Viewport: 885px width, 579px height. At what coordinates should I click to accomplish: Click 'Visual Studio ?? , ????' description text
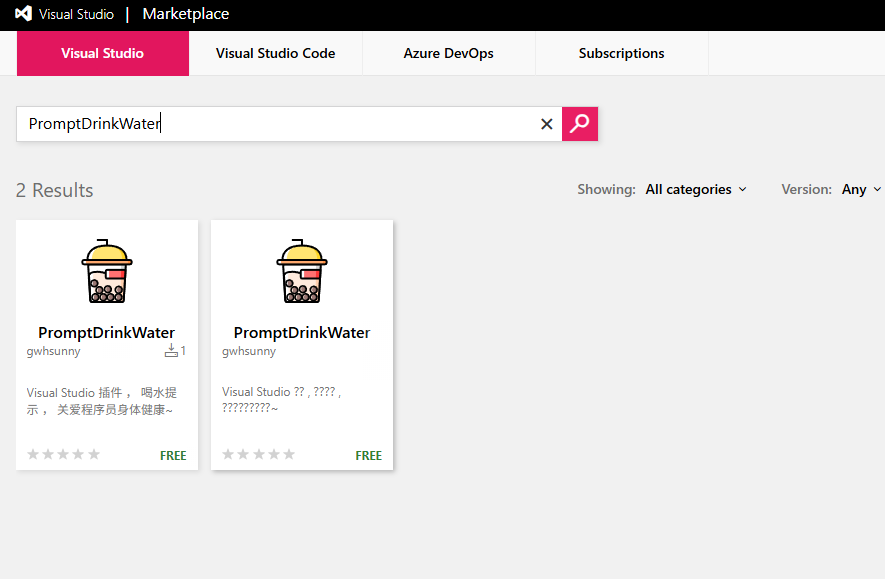[x=282, y=400]
